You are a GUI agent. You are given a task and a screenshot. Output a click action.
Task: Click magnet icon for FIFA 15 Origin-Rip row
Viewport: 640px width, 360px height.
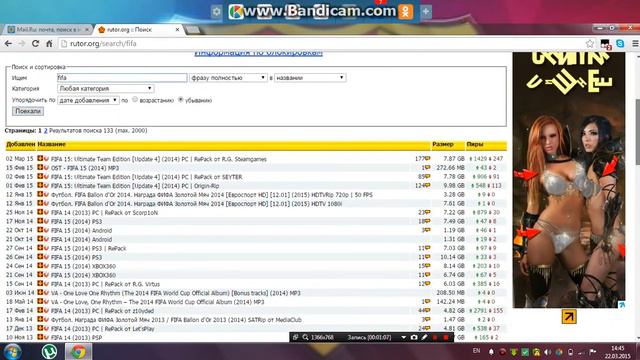click(x=46, y=185)
